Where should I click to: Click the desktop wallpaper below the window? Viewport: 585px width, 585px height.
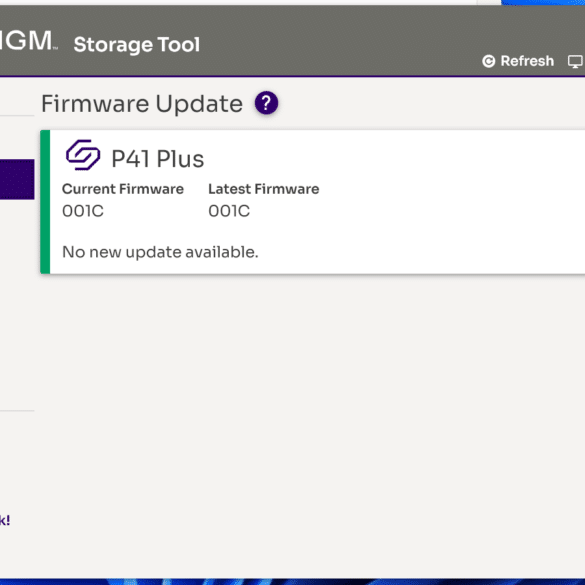pyautogui.click(x=292, y=582)
